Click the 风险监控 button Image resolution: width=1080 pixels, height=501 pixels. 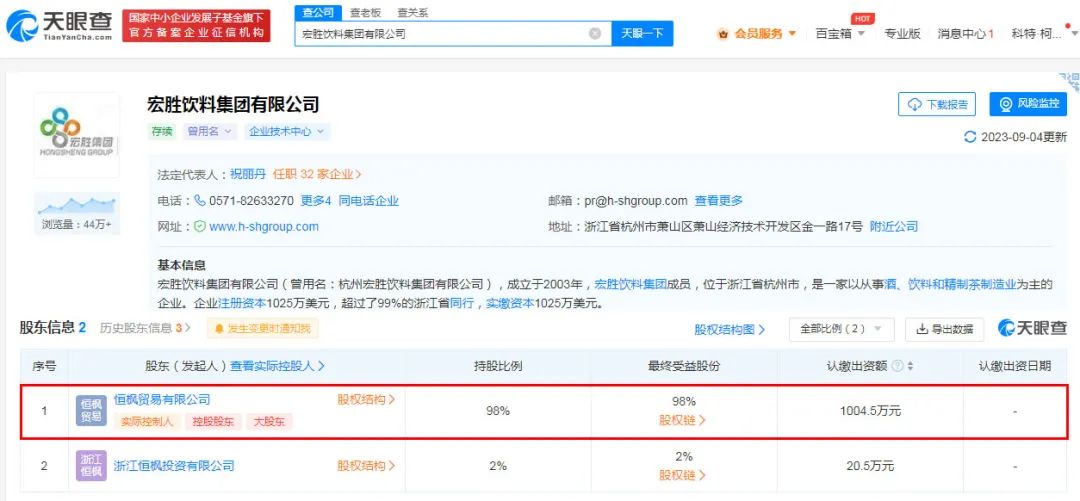point(1028,104)
